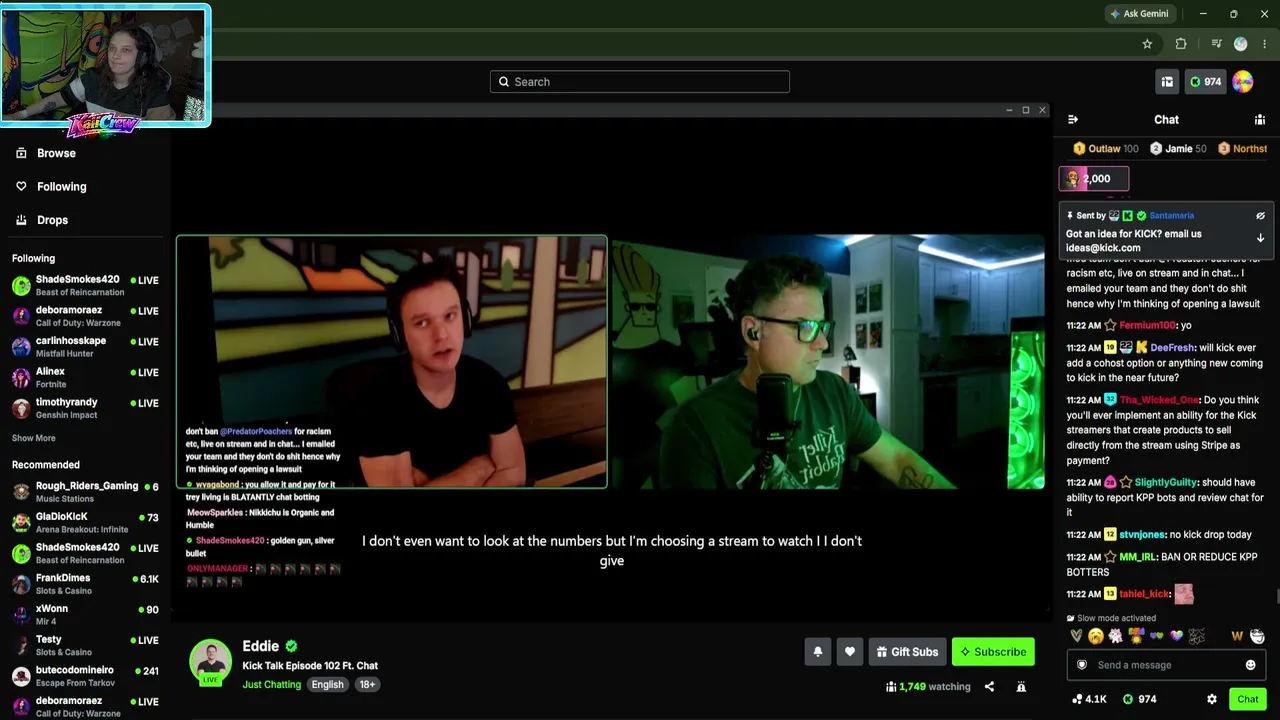This screenshot has width=1280, height=720.
Task: Open chat settings gear icon
Action: [1212, 699]
